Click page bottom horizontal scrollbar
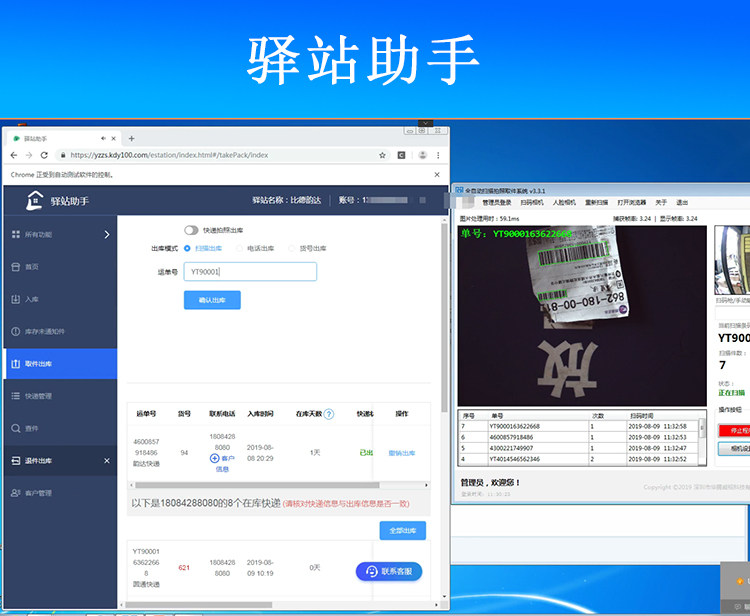 [199, 605]
